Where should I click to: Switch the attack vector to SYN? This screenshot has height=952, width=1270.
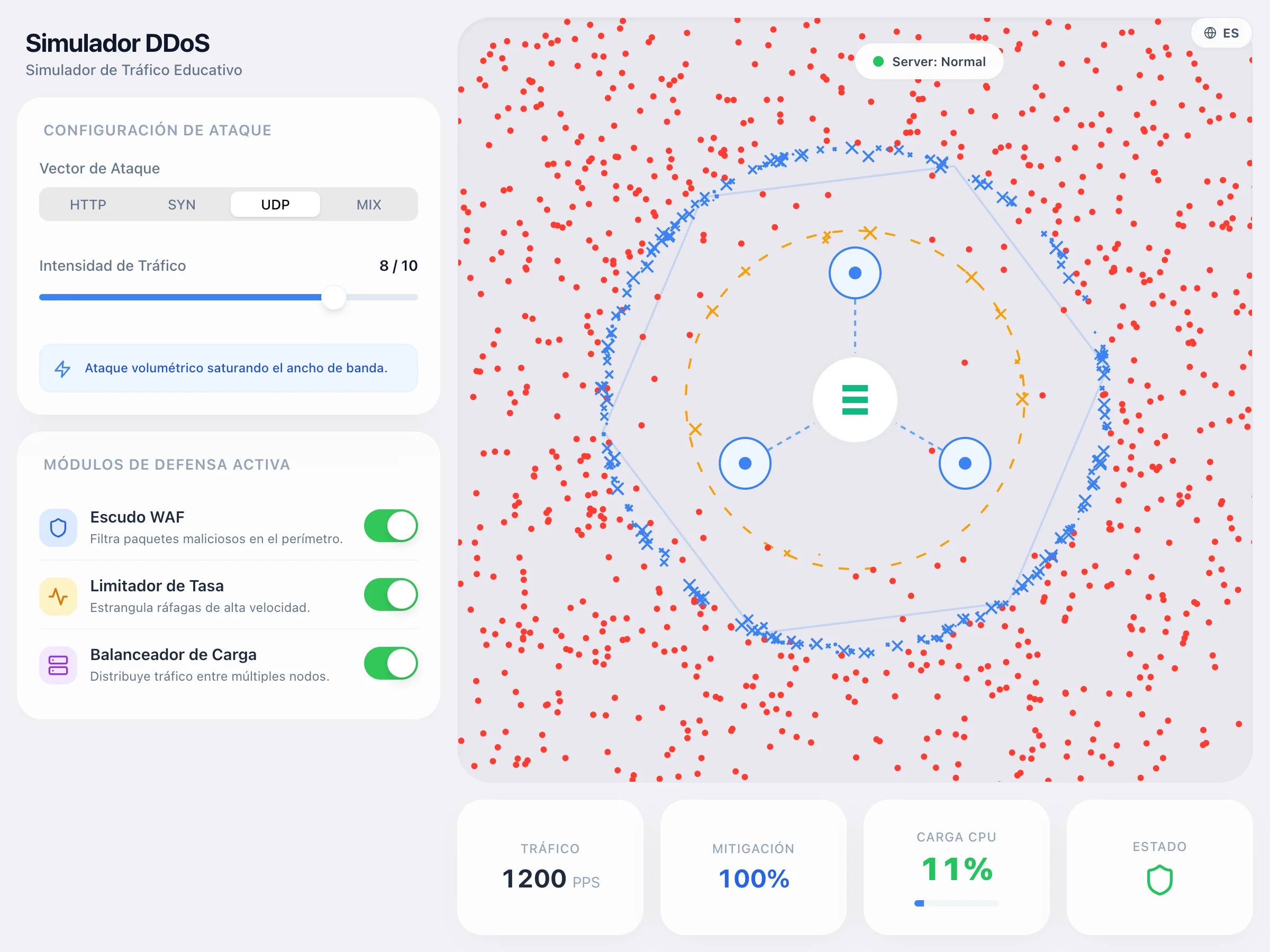point(182,204)
